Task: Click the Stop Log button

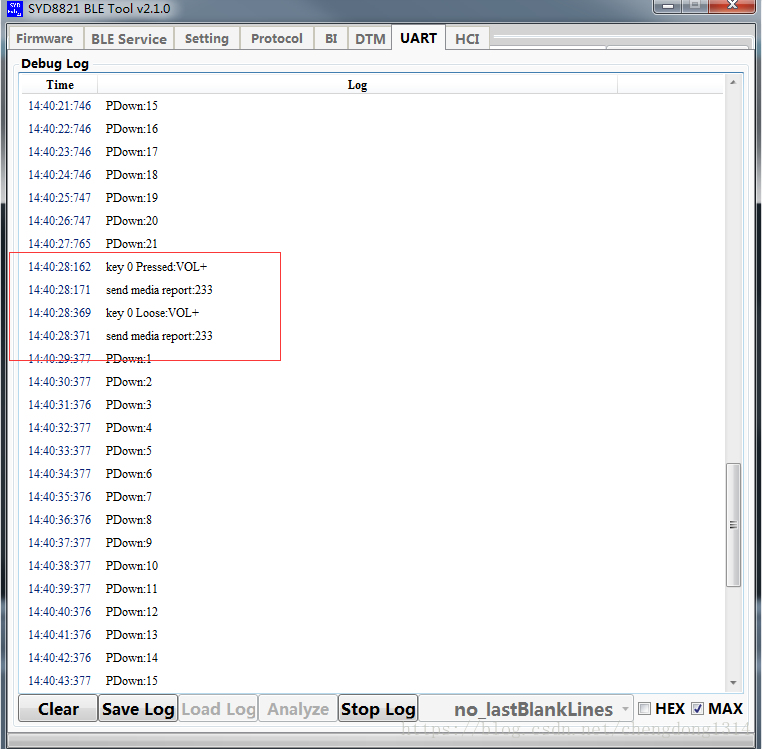Action: (378, 709)
